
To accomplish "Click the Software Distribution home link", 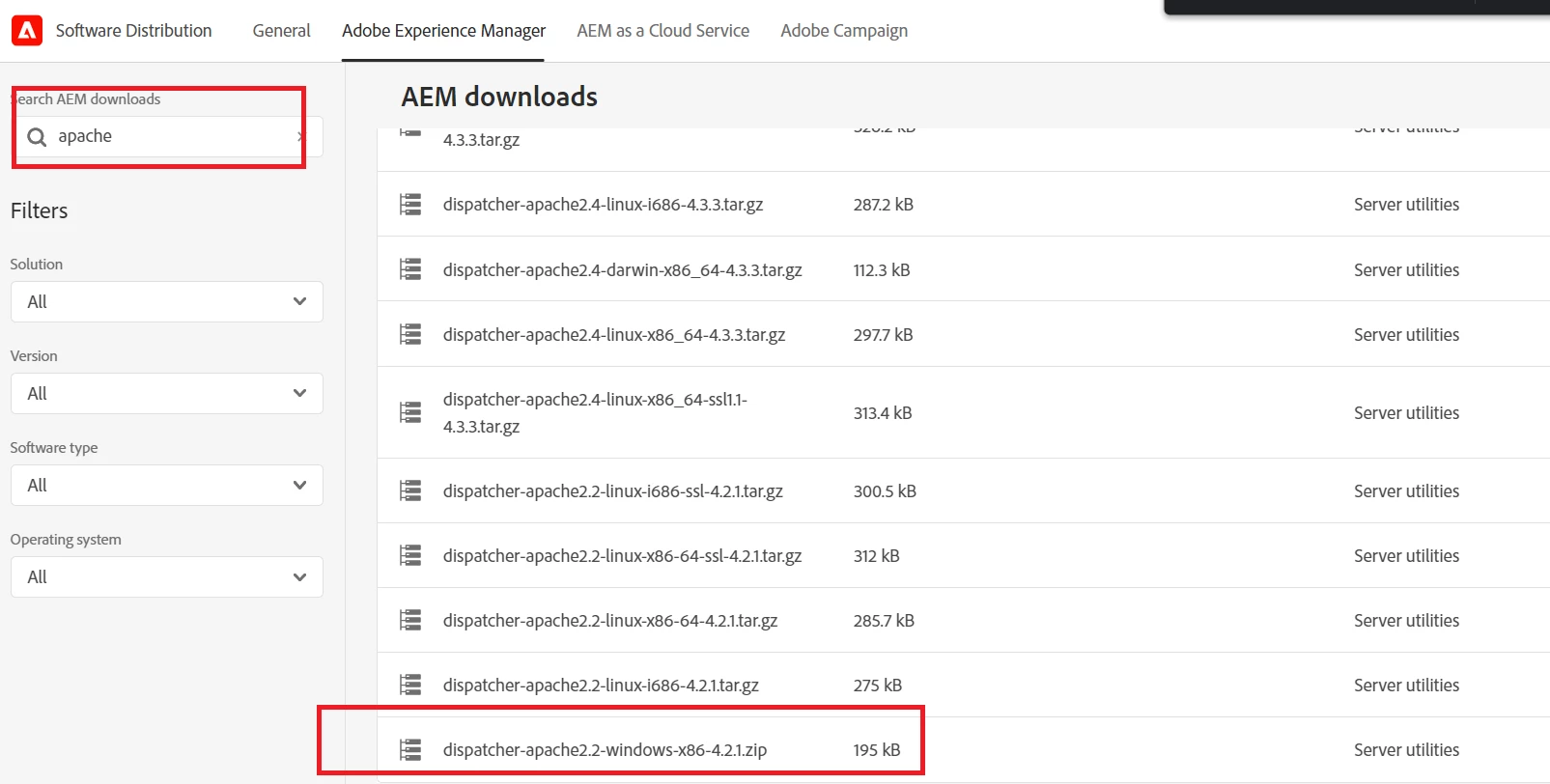I will pyautogui.click(x=133, y=31).
